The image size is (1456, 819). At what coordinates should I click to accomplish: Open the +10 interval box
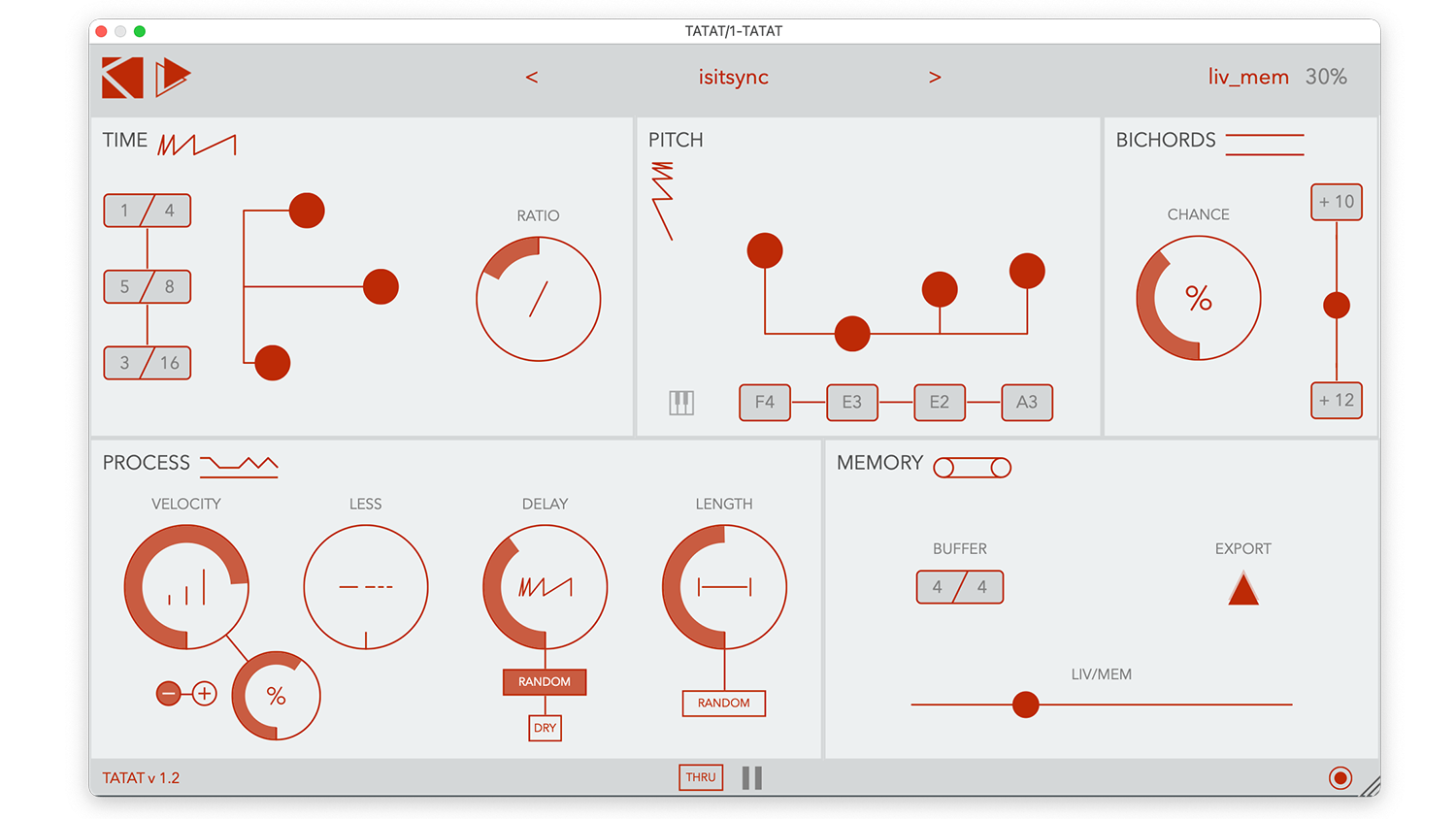coord(1337,202)
